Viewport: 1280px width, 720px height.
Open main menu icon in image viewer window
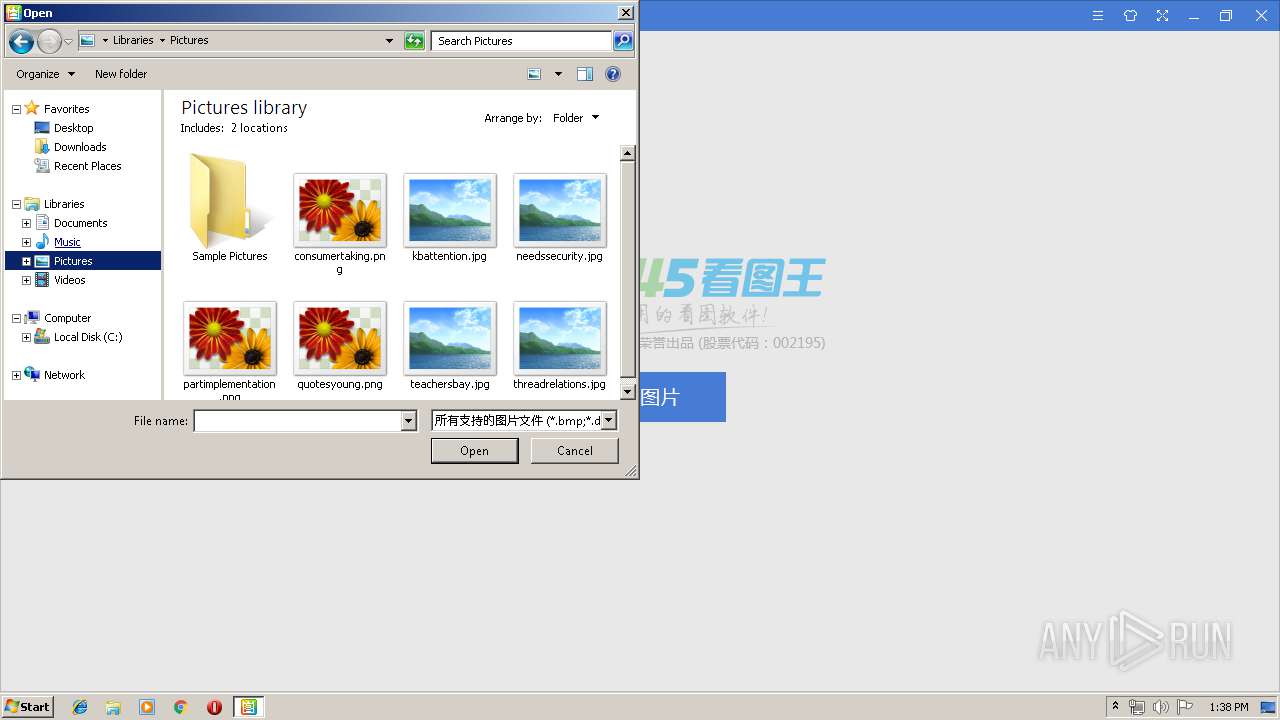coord(1098,16)
